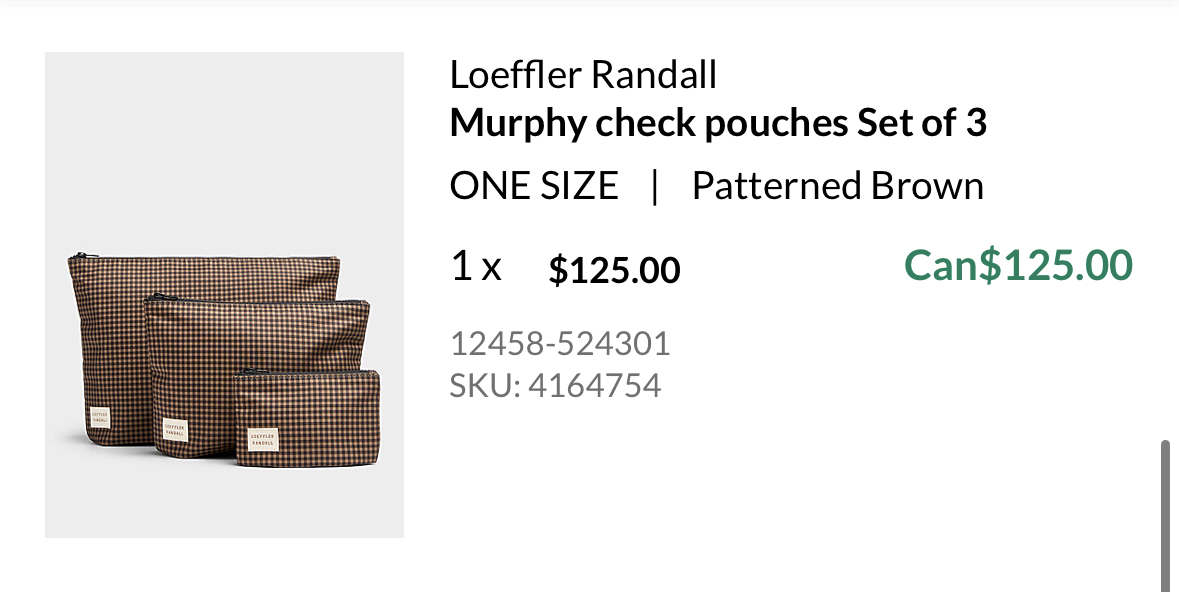Screen dimensions: 1179x592
Task: Click the largest pouch in the product photo
Action: click(110, 330)
